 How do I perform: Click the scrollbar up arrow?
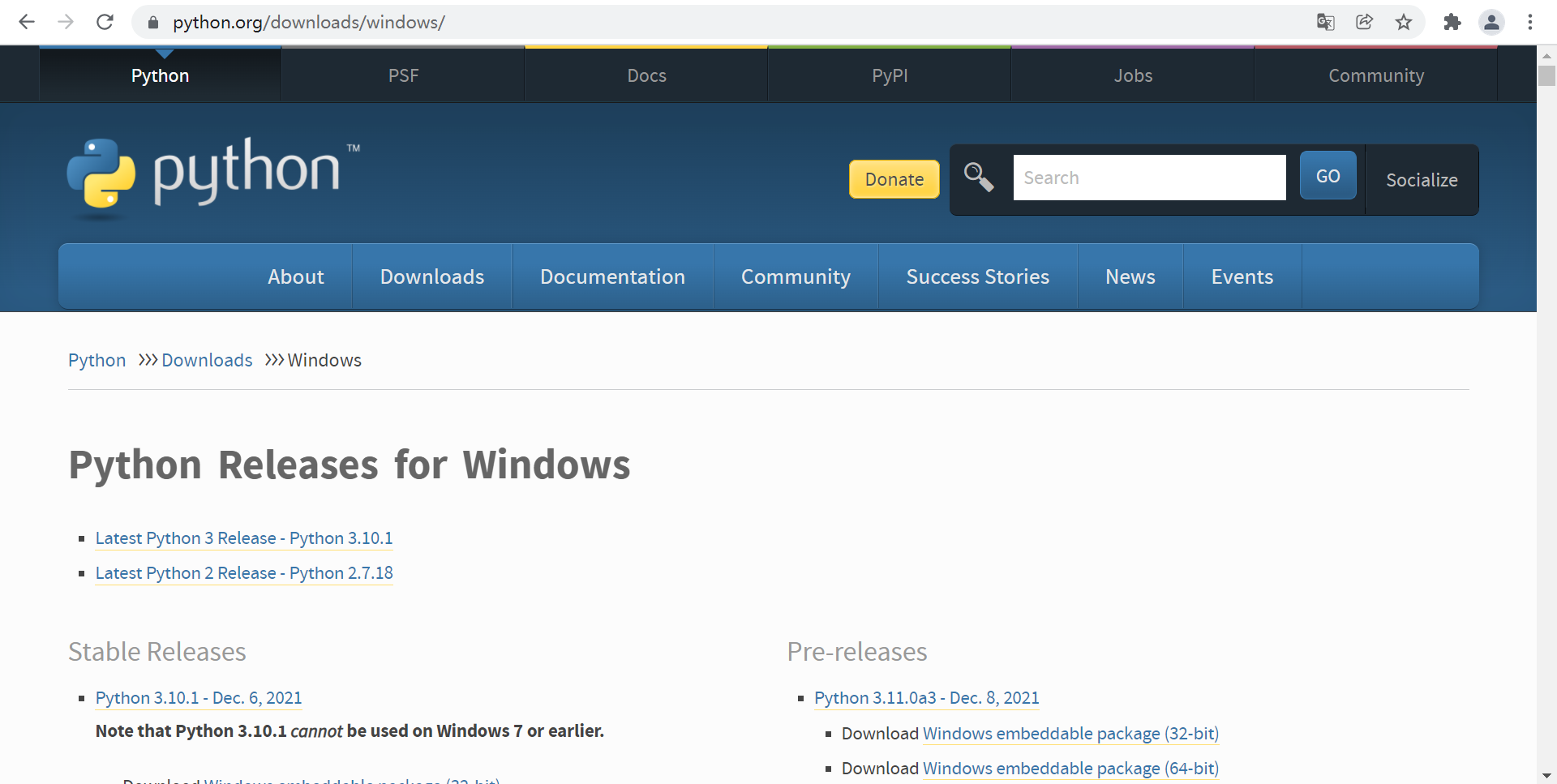pos(1546,56)
